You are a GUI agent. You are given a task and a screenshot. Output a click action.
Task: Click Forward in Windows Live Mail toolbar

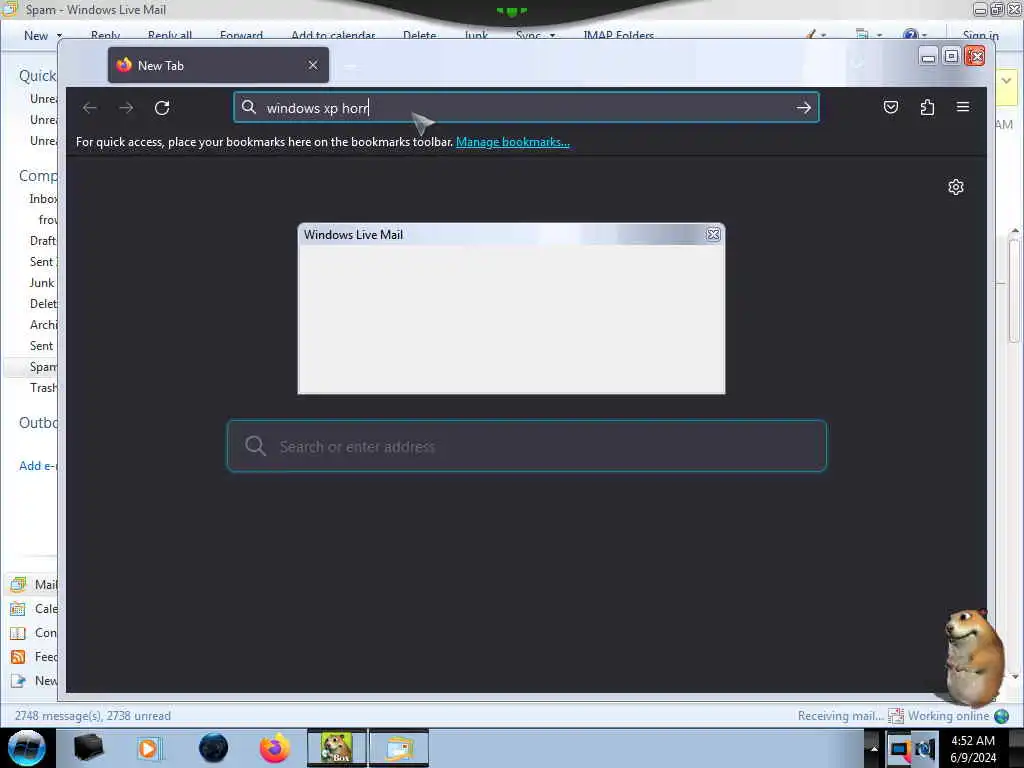[241, 35]
